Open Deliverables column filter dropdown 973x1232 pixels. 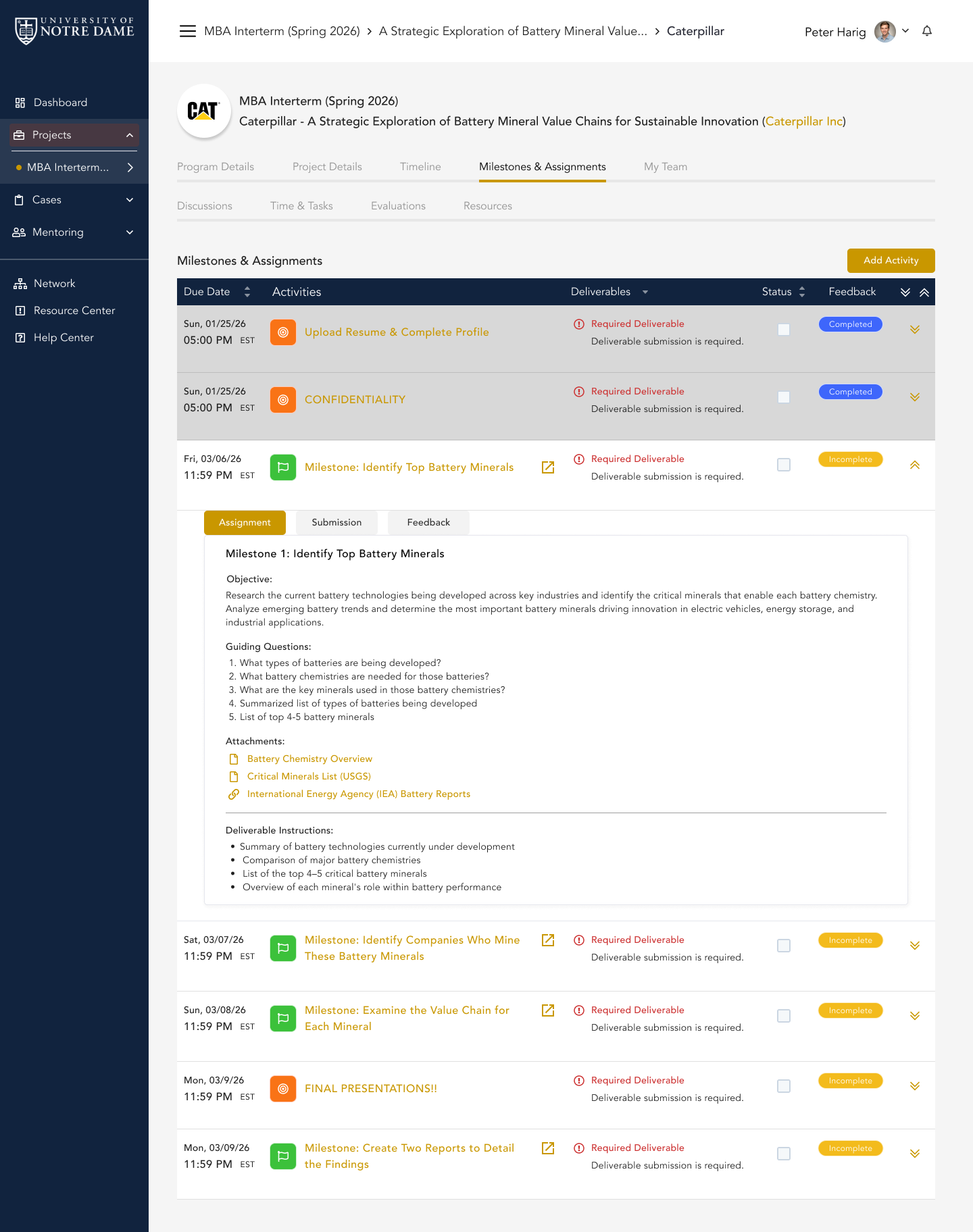[645, 292]
